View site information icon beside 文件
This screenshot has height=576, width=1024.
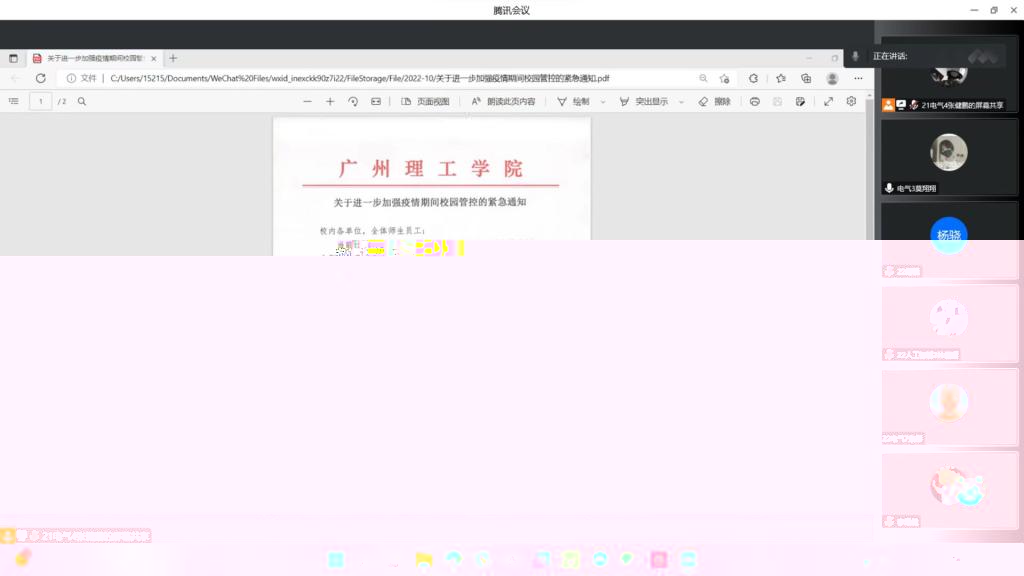click(x=71, y=78)
